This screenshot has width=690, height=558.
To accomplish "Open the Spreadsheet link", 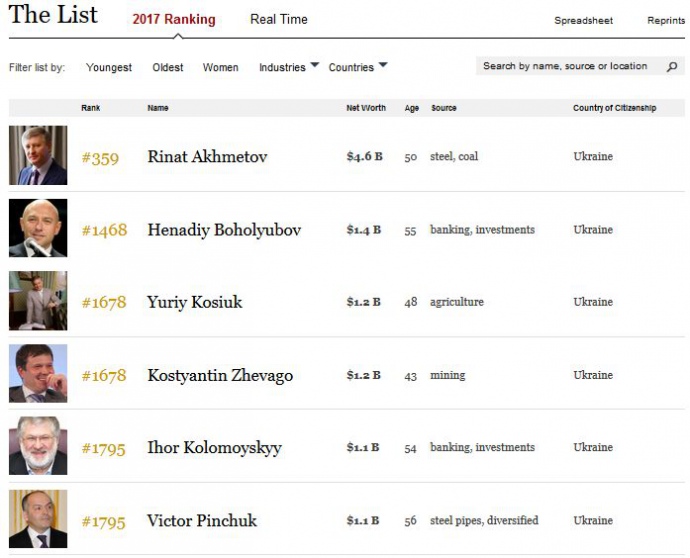I will coord(584,21).
